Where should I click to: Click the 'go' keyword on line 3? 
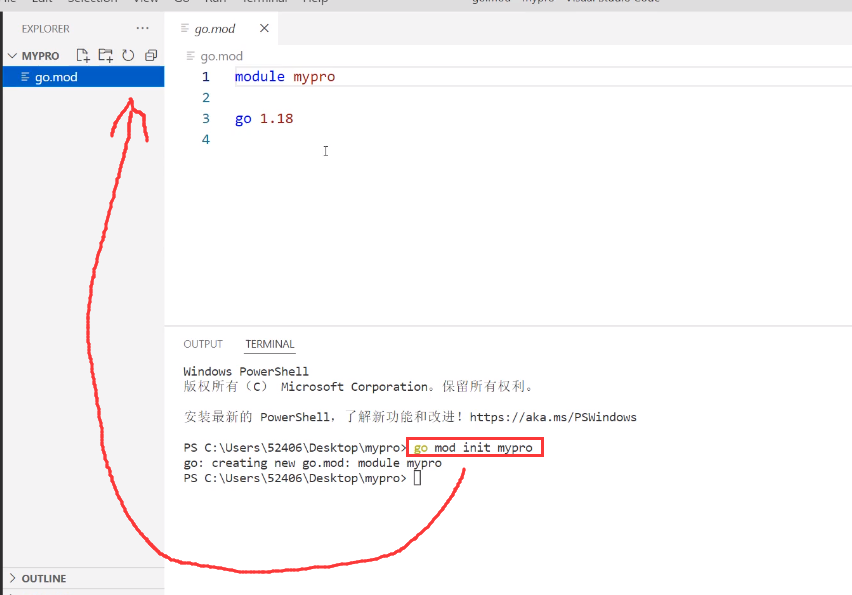243,119
